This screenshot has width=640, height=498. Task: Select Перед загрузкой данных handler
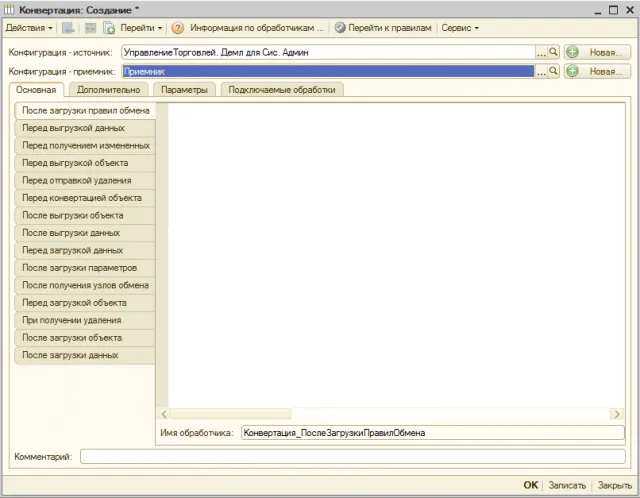[x=85, y=251]
